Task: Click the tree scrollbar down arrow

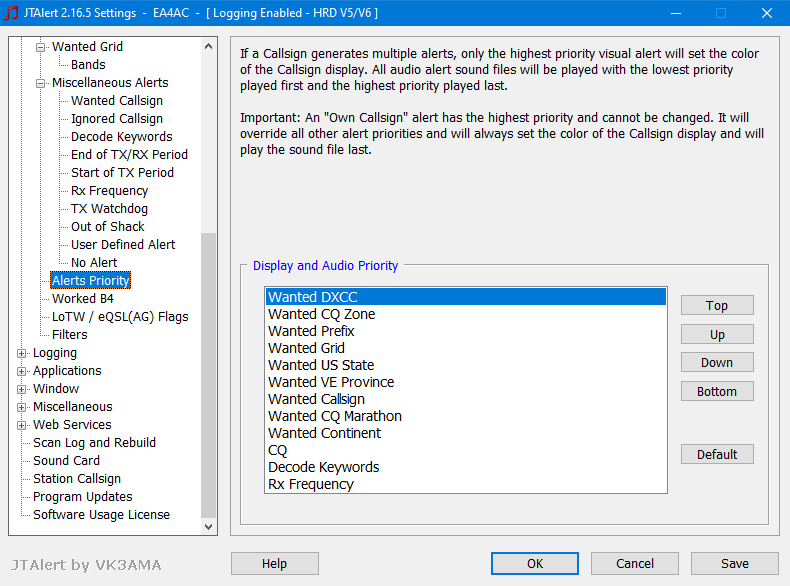Action: point(209,527)
